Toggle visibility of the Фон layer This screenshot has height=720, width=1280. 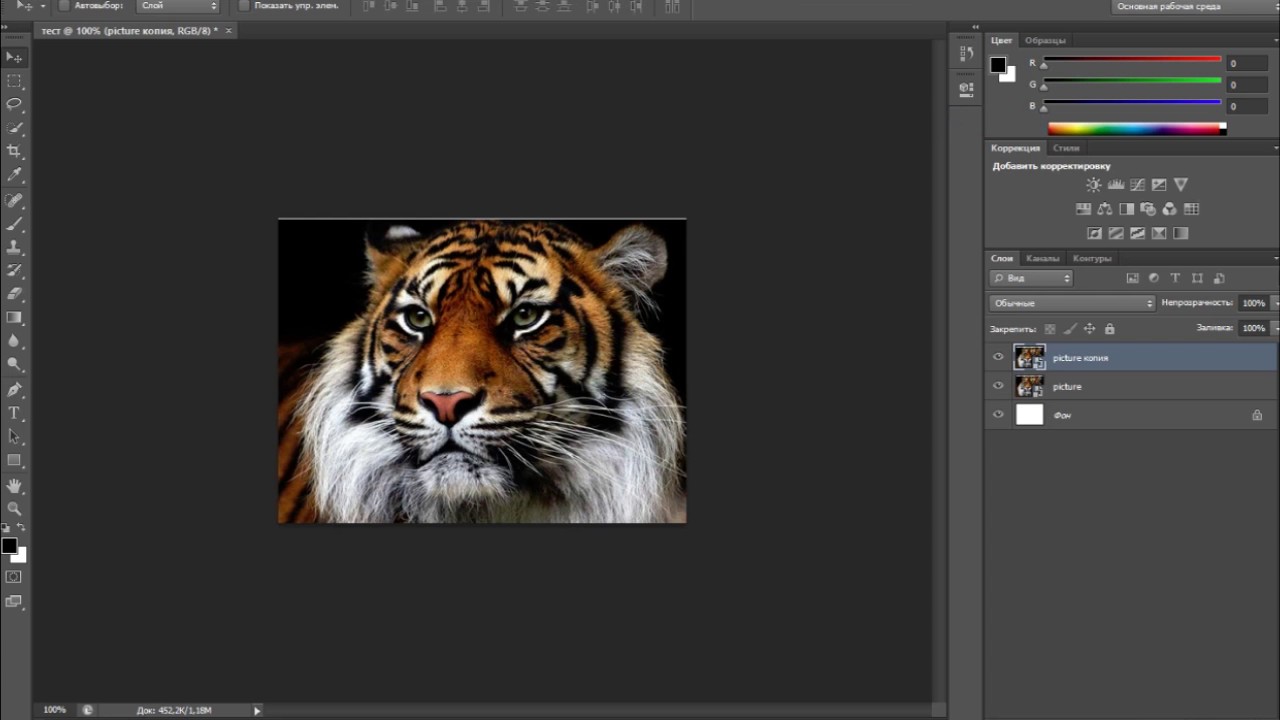[998, 415]
